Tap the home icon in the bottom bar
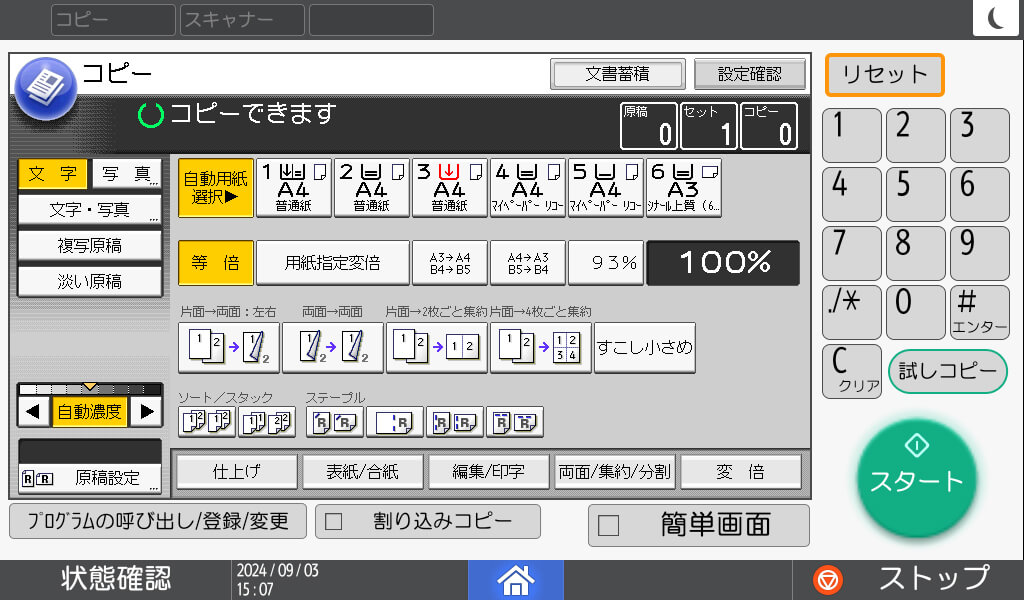 pyautogui.click(x=516, y=580)
